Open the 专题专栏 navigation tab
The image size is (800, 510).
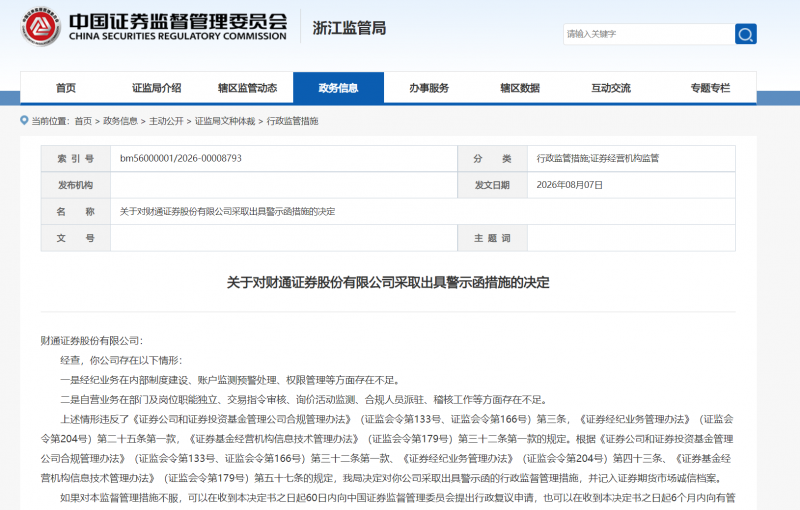tap(710, 88)
